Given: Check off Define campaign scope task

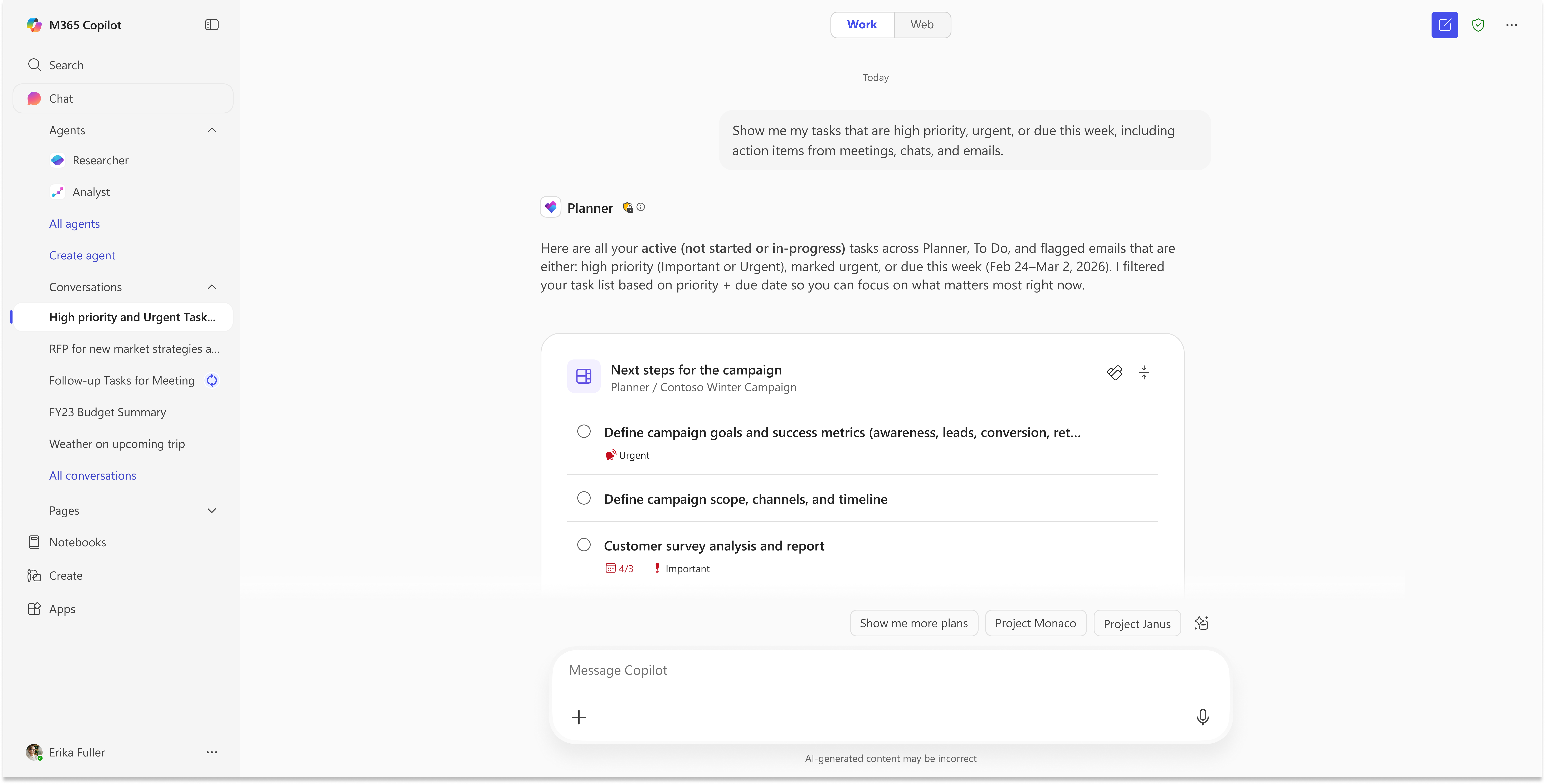Looking at the screenshot, I should click(584, 498).
